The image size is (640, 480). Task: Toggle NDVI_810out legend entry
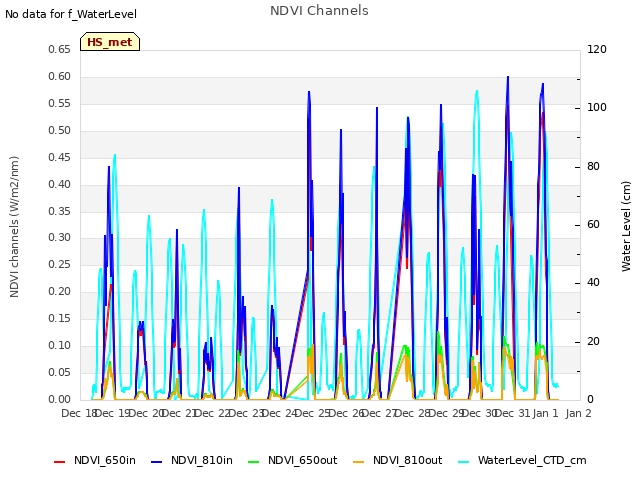[398, 460]
